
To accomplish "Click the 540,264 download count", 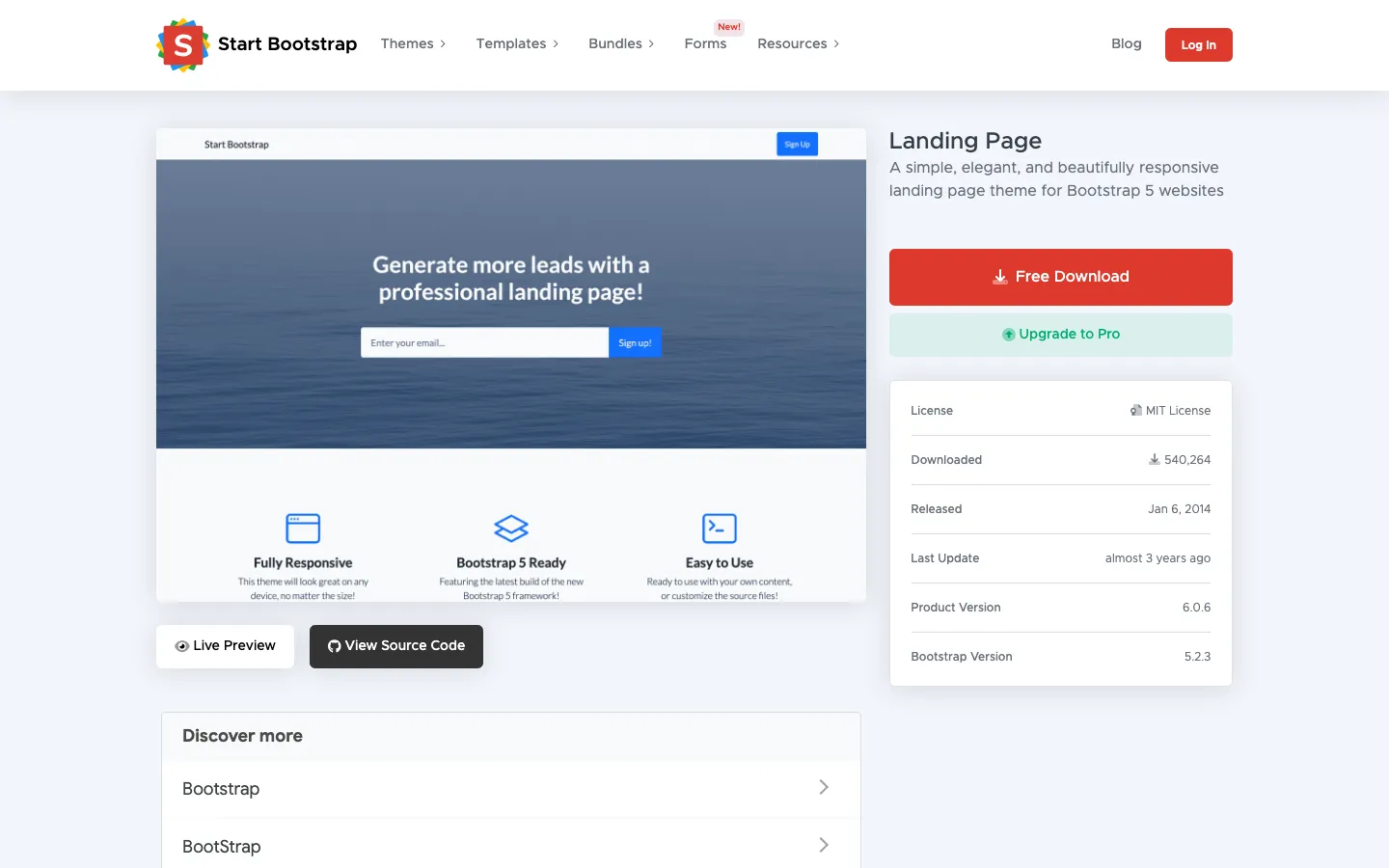I will tap(1187, 460).
